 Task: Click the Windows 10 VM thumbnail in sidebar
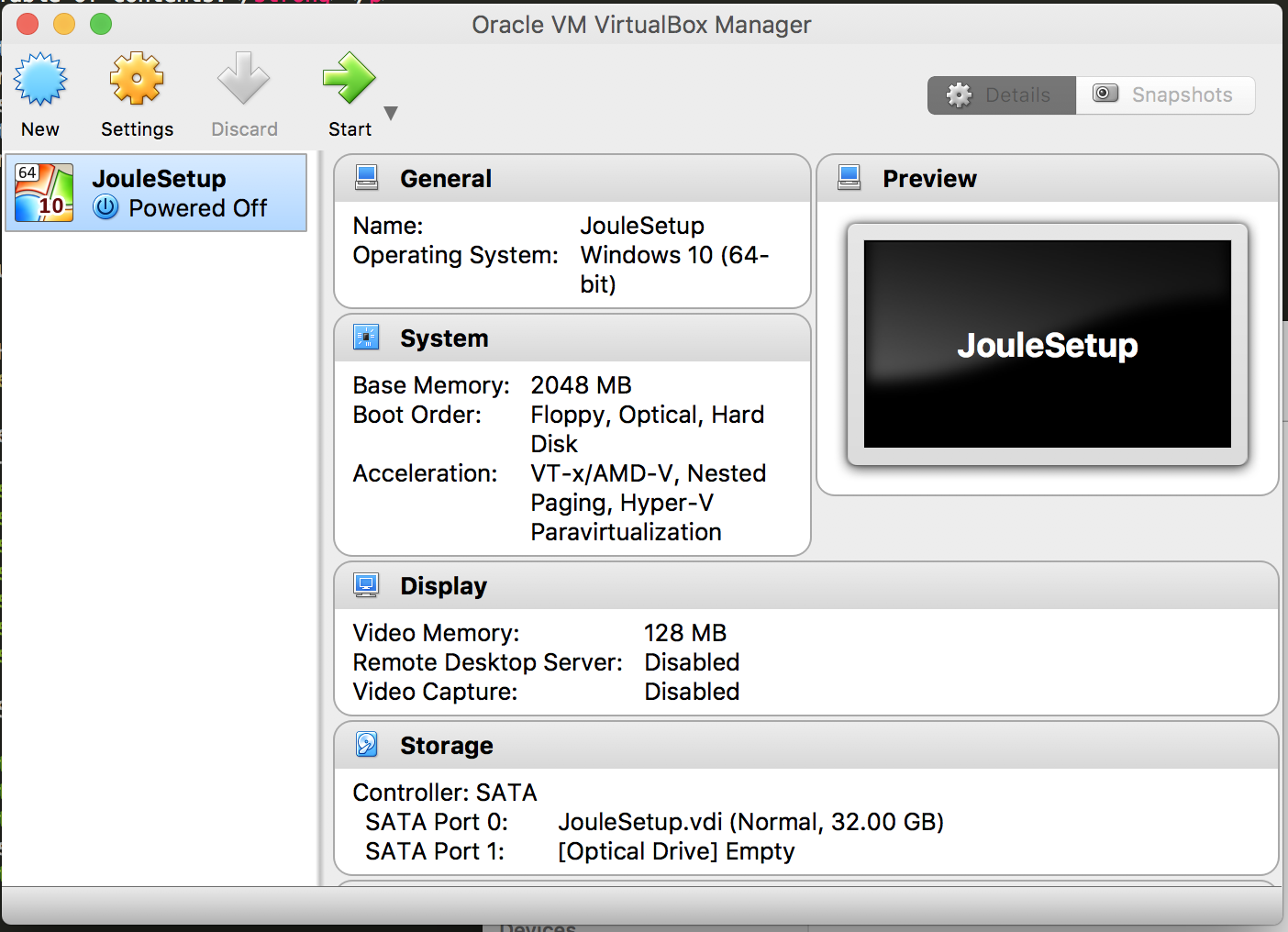pos(42,193)
